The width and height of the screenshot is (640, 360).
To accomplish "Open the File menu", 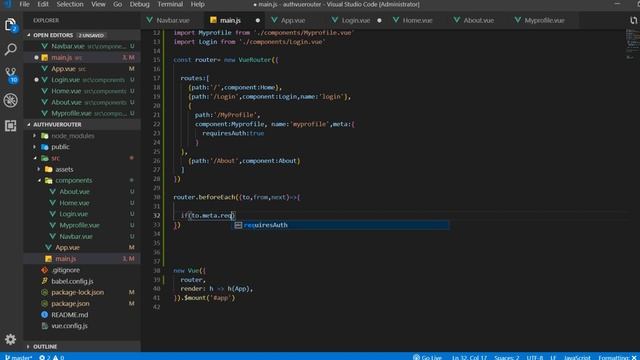I will pyautogui.click(x=24, y=4).
